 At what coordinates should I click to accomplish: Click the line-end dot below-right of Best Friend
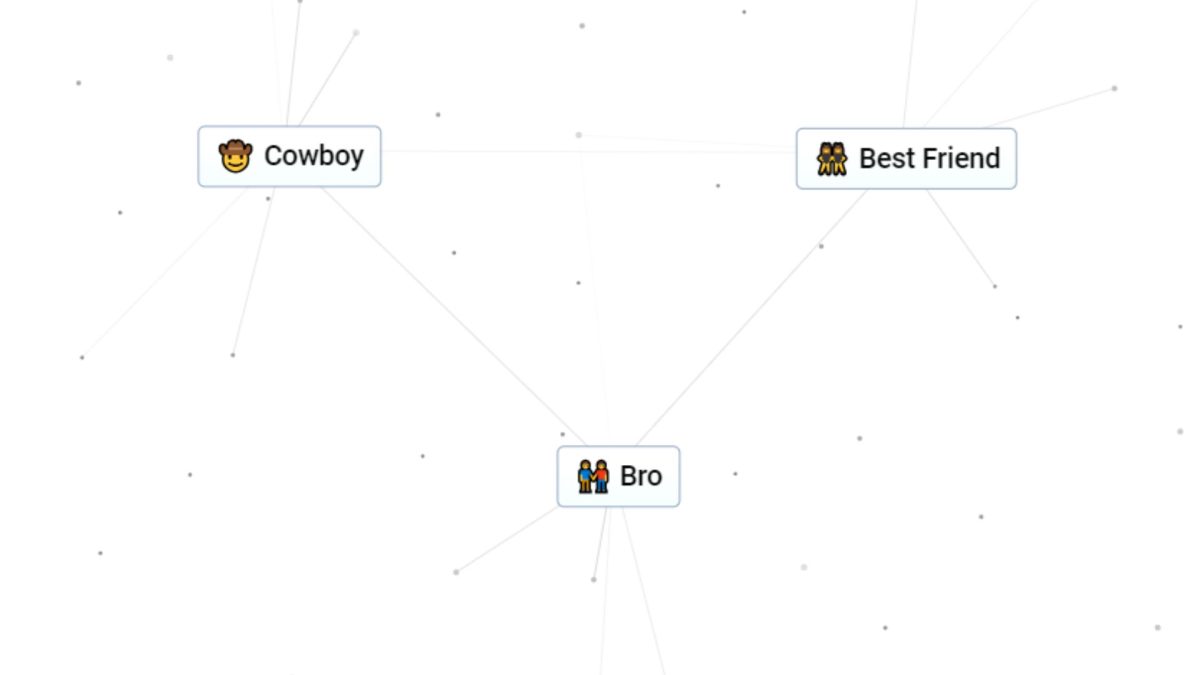[995, 287]
